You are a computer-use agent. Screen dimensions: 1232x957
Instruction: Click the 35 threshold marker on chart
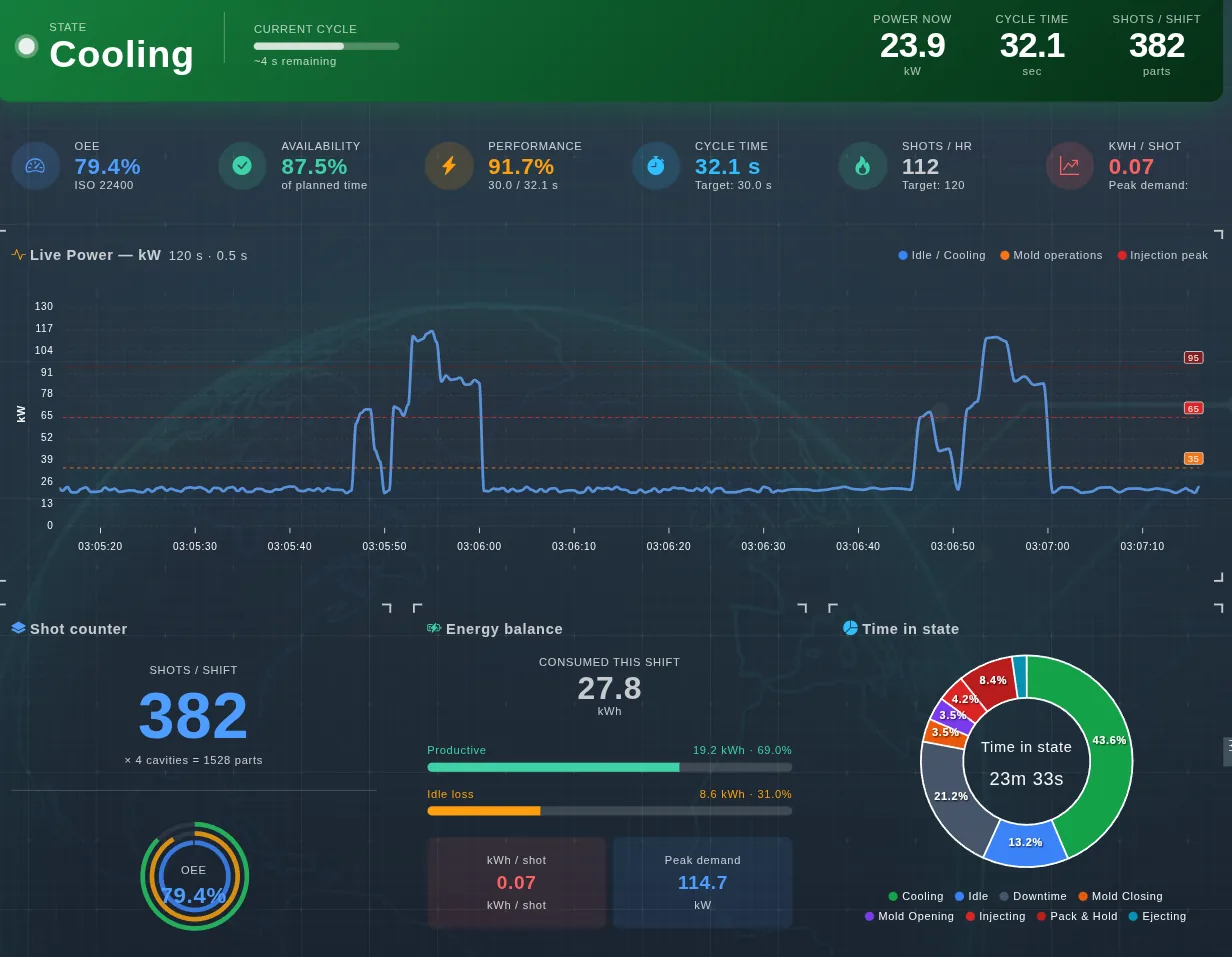tap(1193, 459)
